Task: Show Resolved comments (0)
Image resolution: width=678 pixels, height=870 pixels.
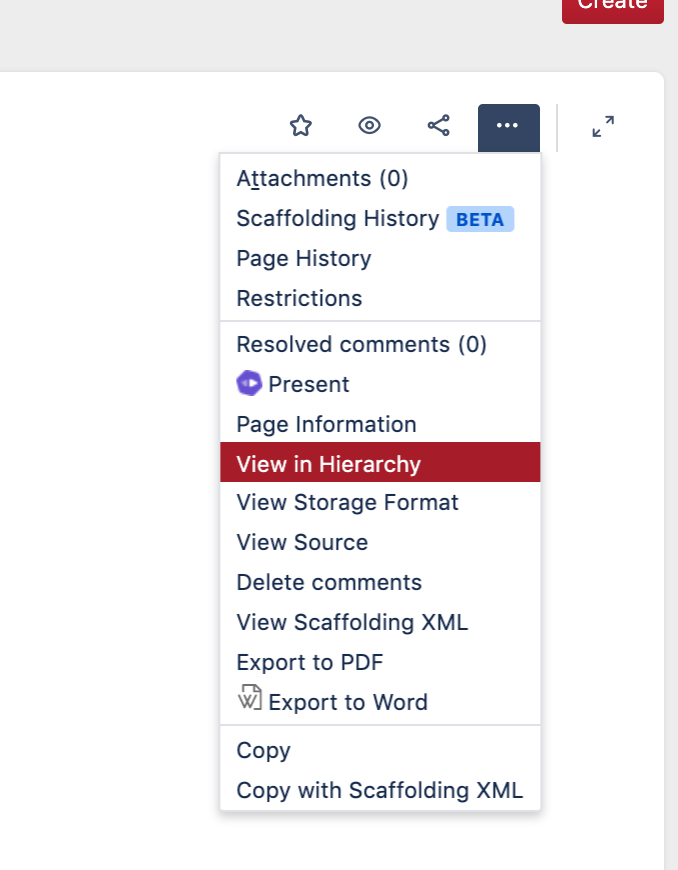Action: (361, 344)
